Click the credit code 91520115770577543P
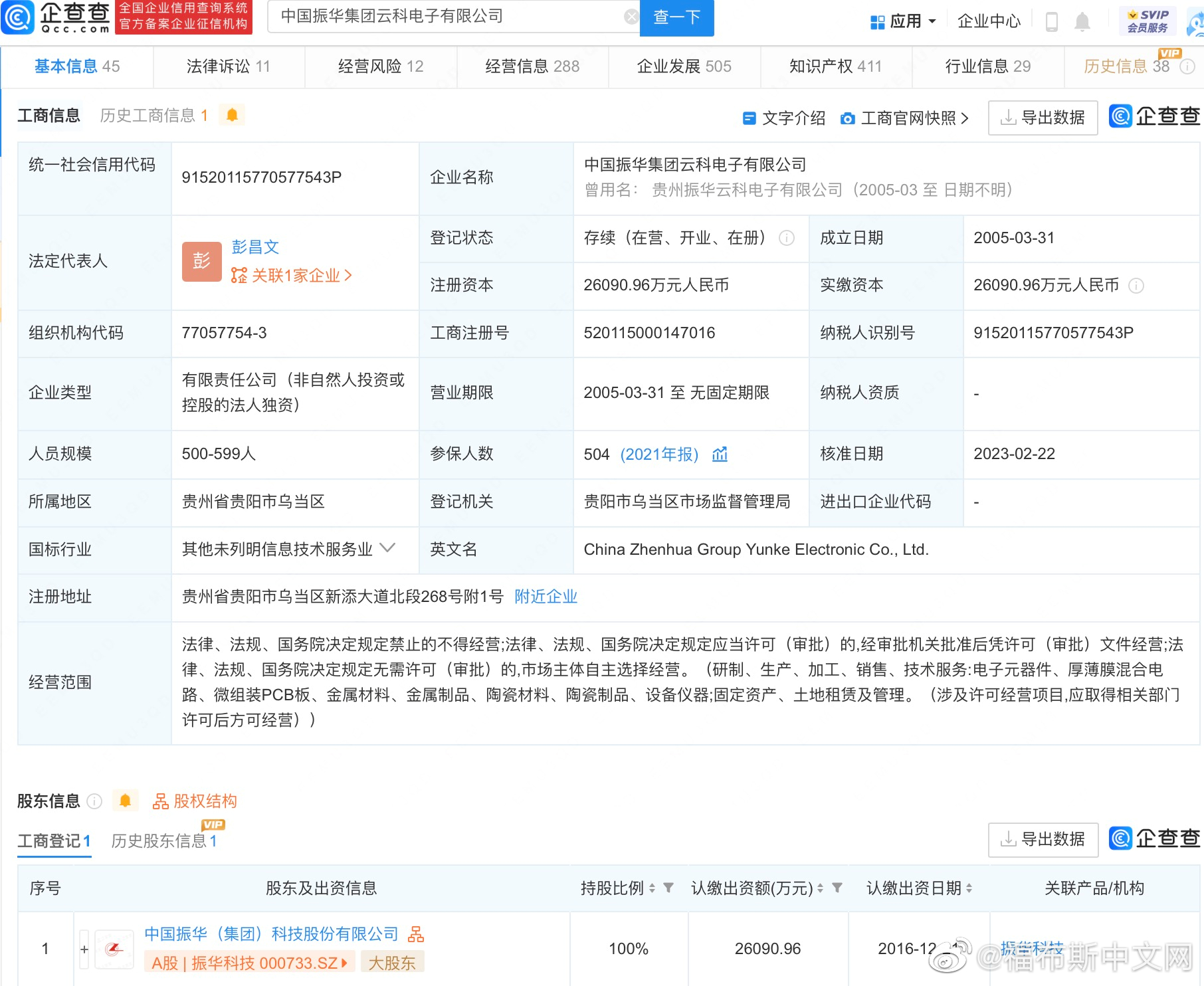1204x986 pixels. pyautogui.click(x=262, y=177)
